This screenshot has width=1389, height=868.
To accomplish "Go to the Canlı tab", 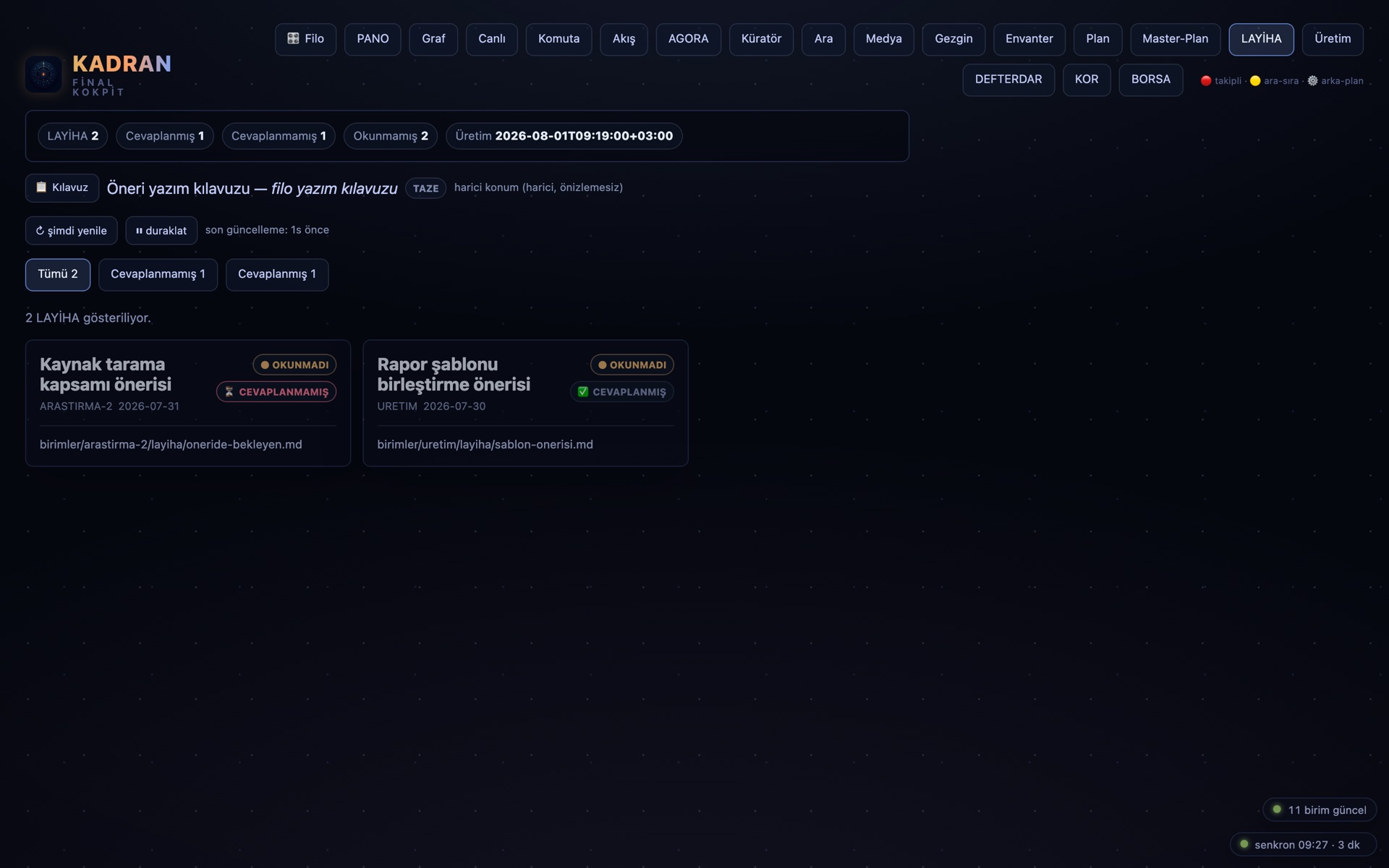I will click(492, 39).
